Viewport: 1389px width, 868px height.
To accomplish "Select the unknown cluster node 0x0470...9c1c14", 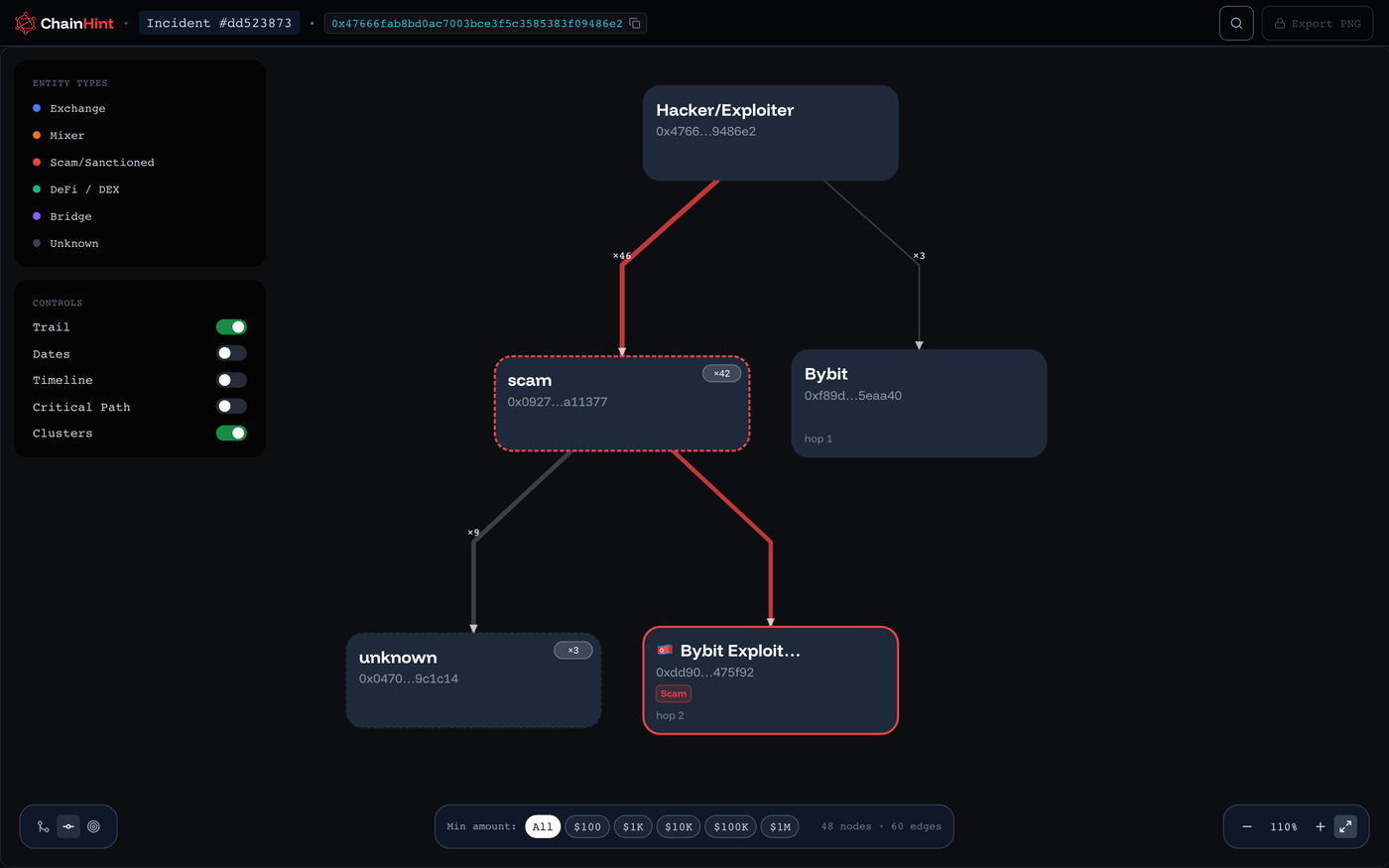I will (473, 681).
